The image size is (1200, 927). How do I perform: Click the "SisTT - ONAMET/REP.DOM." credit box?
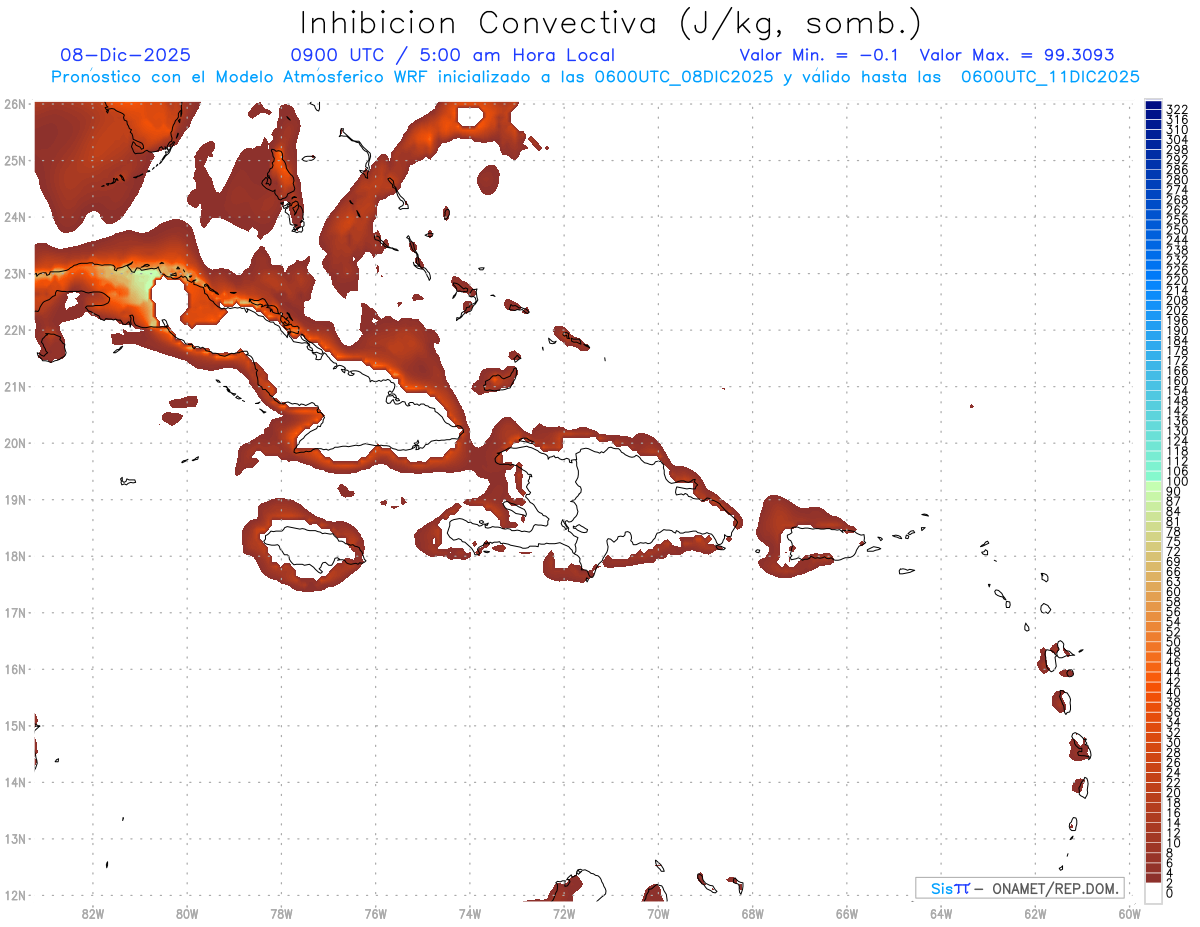(1019, 888)
